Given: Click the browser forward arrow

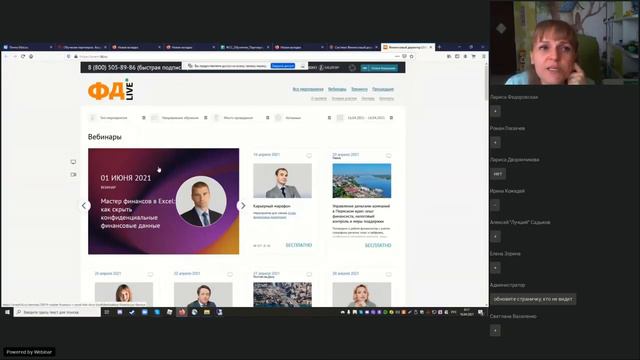Looking at the screenshot, I should point(15,56).
